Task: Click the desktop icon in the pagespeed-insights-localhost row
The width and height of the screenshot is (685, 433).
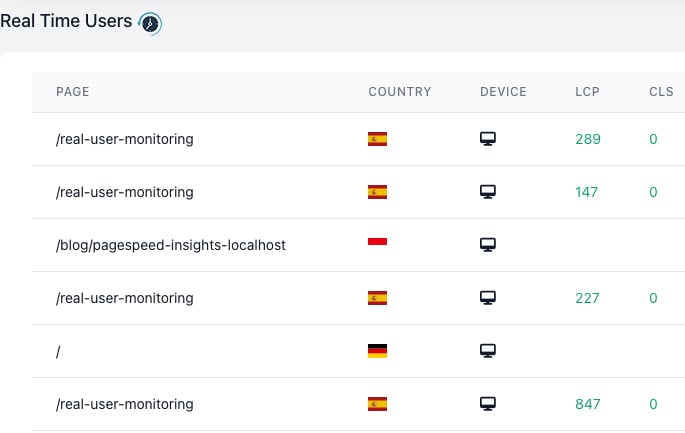Action: point(488,245)
